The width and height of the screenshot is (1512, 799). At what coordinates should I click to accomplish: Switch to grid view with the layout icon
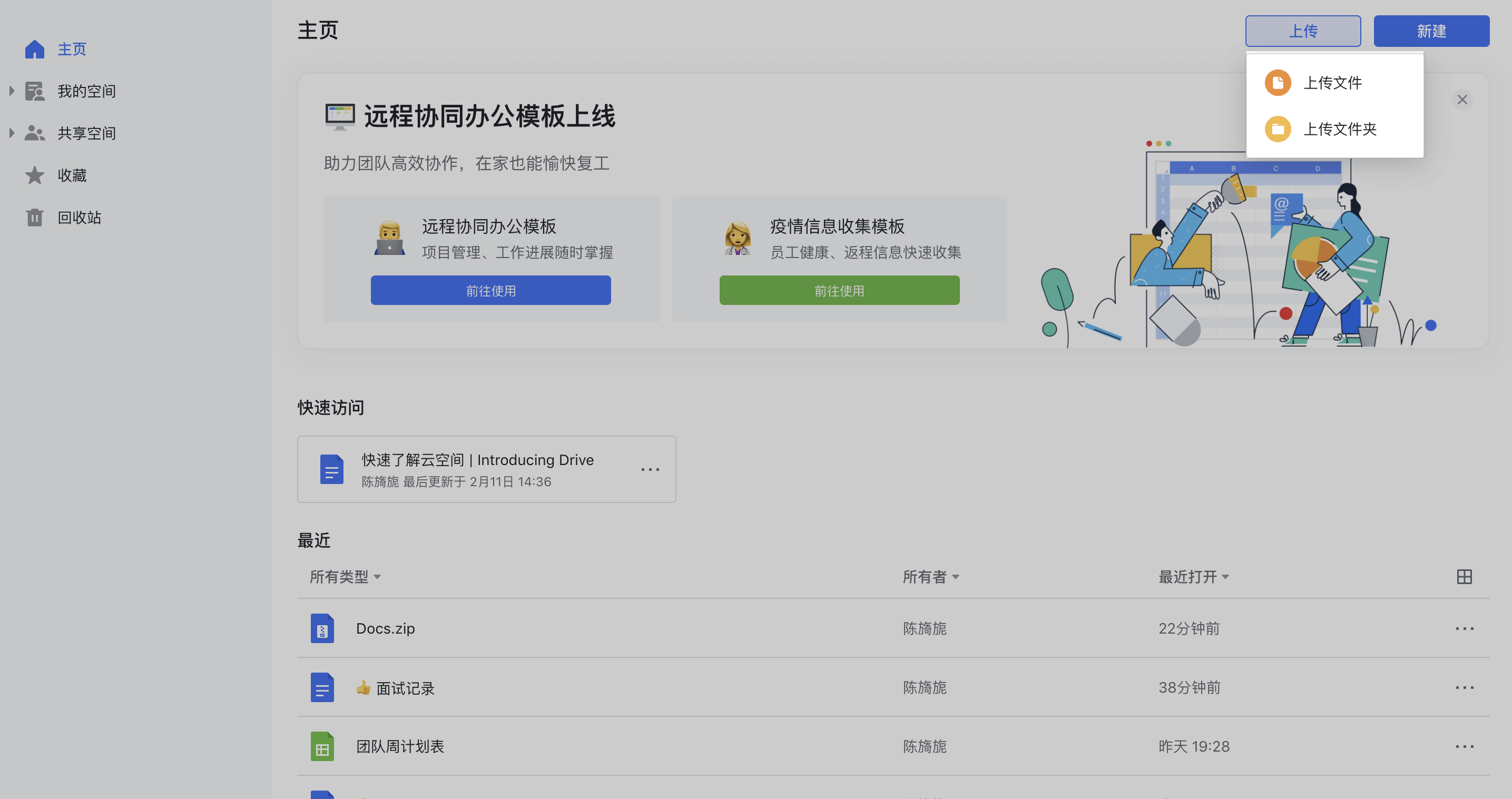[1465, 577]
